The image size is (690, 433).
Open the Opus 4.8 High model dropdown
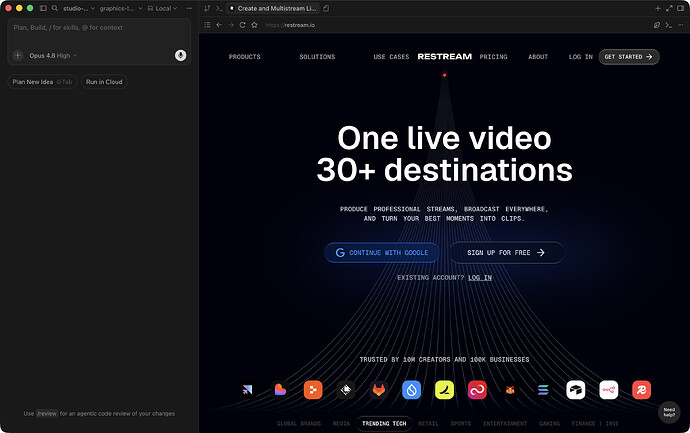click(53, 55)
